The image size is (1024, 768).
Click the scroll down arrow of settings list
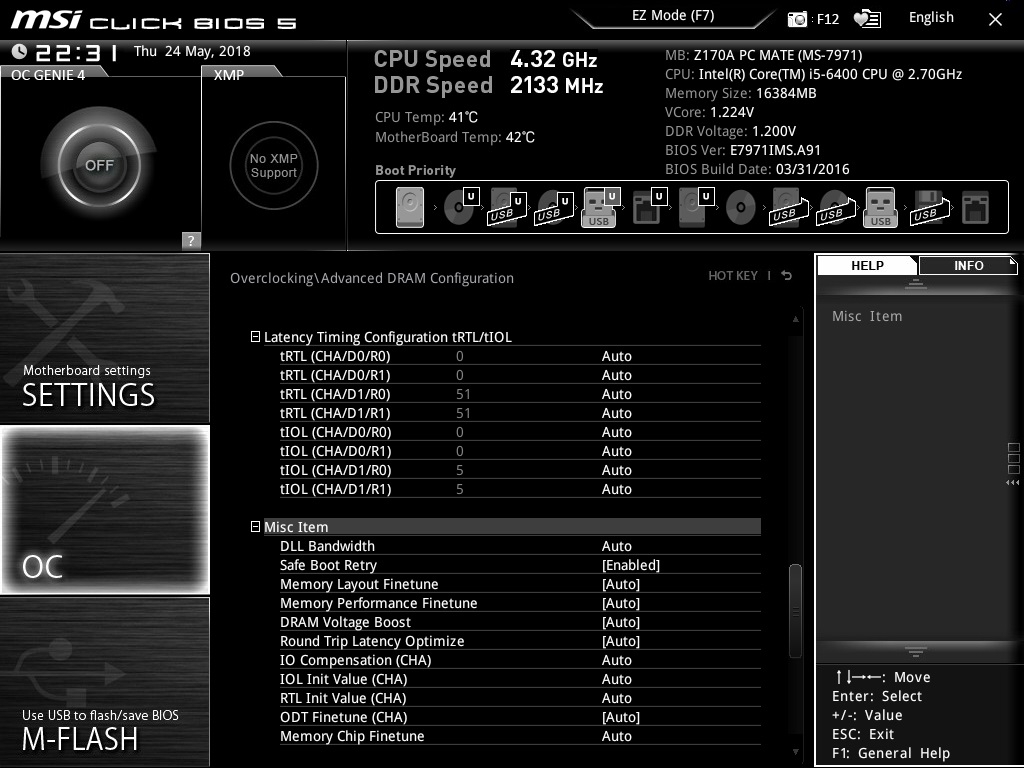[x=795, y=752]
